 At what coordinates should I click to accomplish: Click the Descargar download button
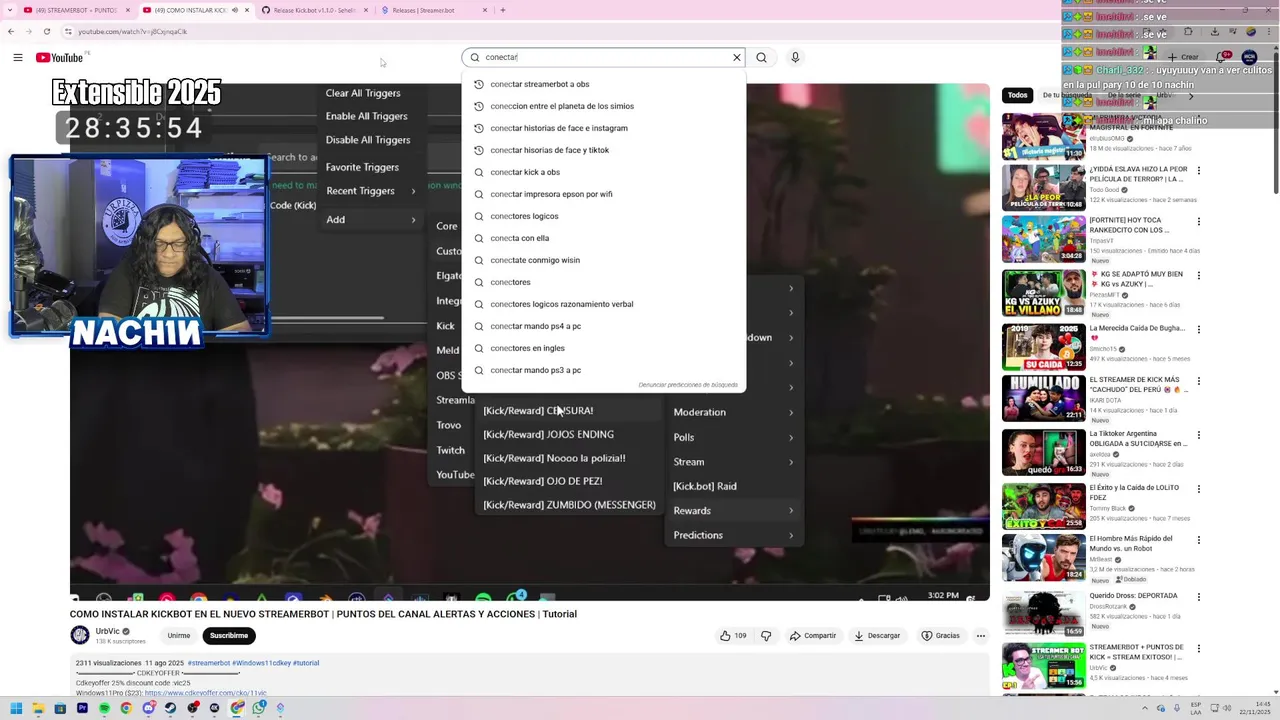click(x=877, y=636)
